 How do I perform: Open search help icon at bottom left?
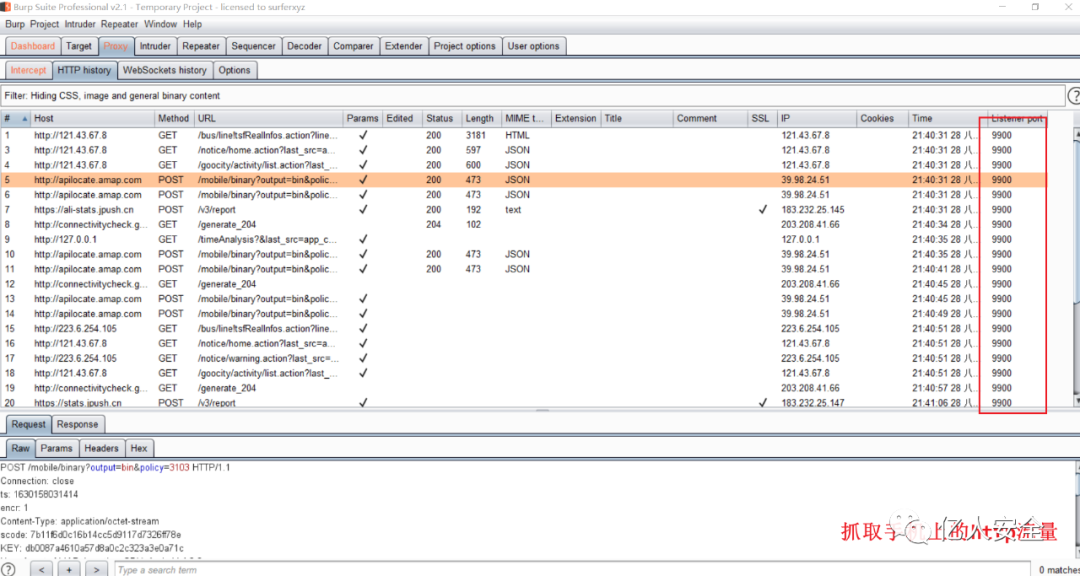[x=8, y=570]
